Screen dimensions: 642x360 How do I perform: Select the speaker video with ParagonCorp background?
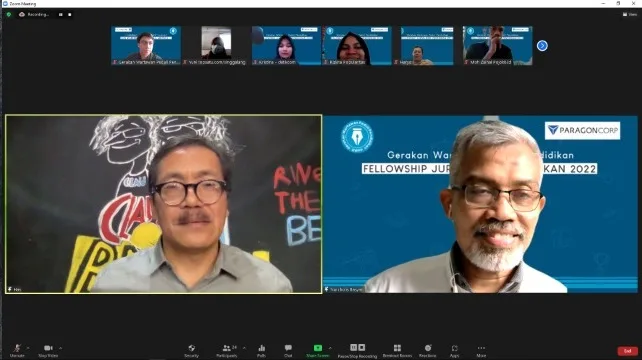[x=480, y=204]
